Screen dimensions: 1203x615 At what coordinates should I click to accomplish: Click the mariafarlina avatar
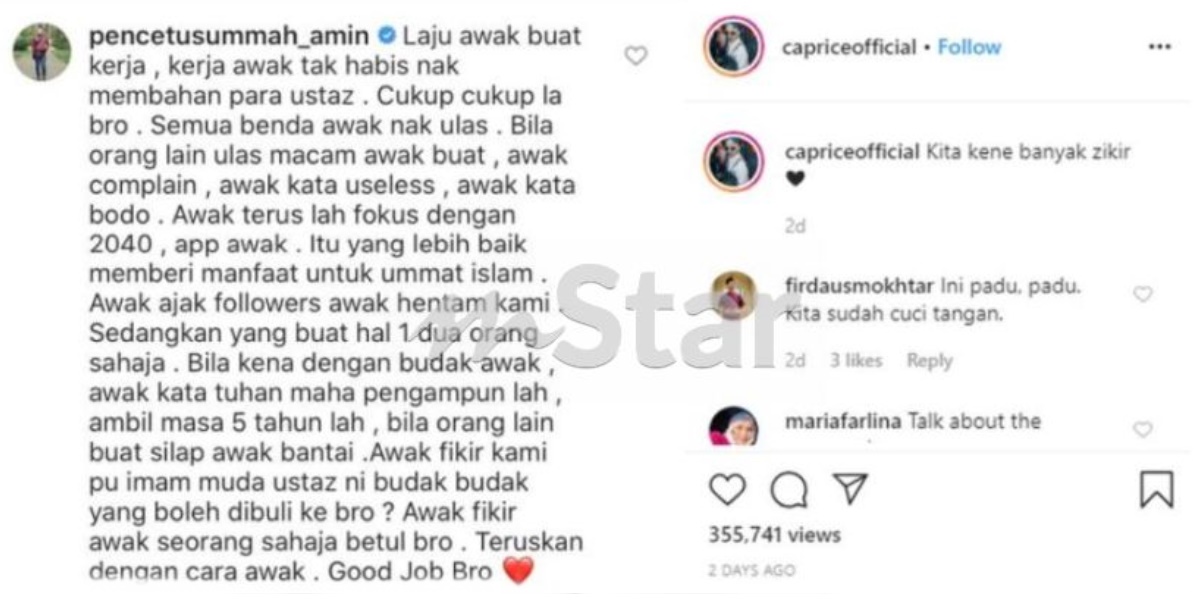tap(733, 428)
